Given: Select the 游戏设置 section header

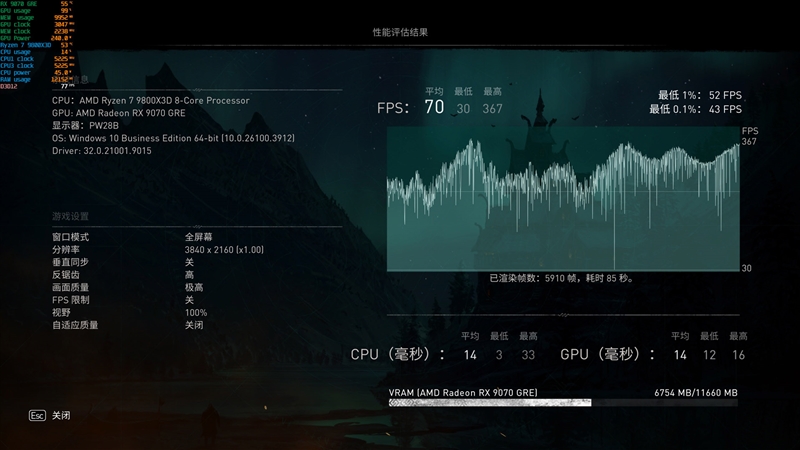Looking at the screenshot, I should tap(70, 216).
